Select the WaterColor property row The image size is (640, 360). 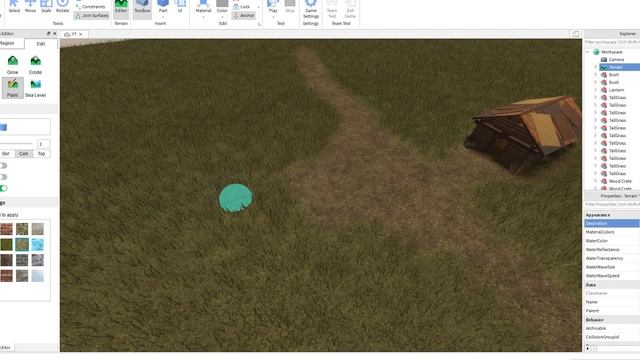click(x=612, y=241)
